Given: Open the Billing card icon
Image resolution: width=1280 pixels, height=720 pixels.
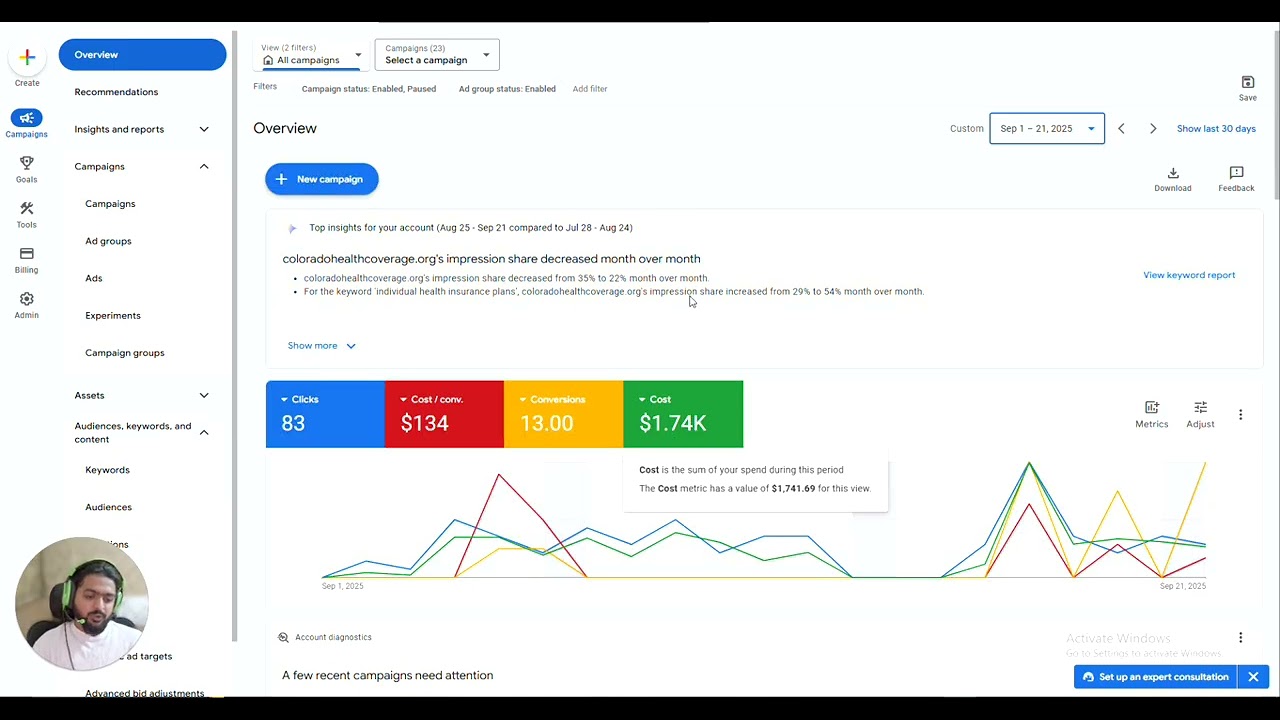Looking at the screenshot, I should click(x=27, y=254).
